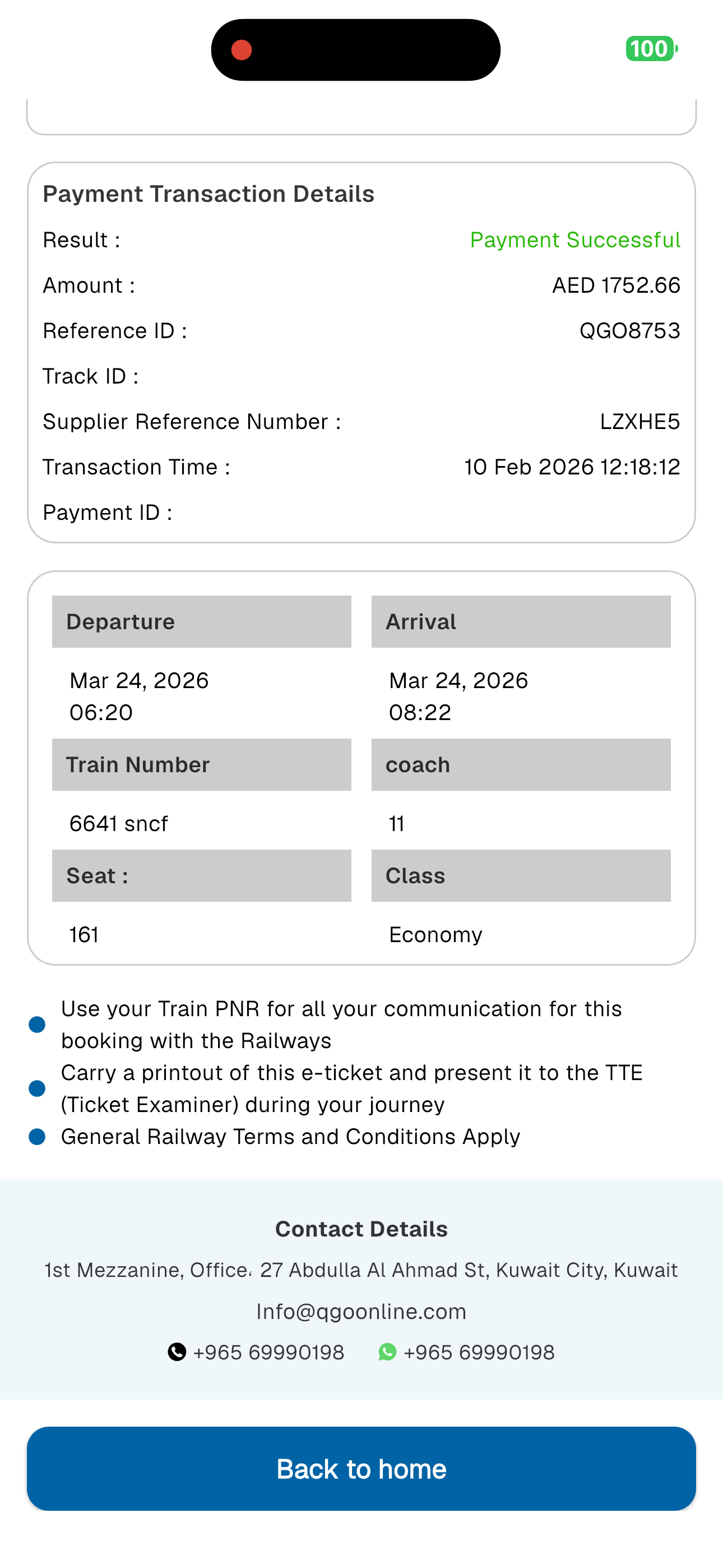Tap the transaction time 10 Feb 2026
Screen dimensions: 723x1568
coord(572,467)
